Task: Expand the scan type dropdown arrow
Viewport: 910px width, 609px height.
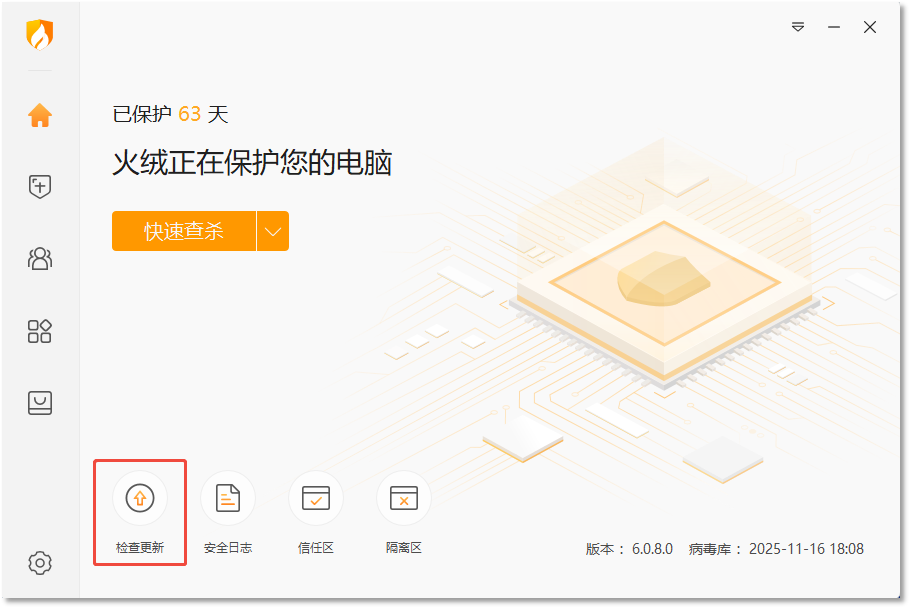Action: click(273, 231)
